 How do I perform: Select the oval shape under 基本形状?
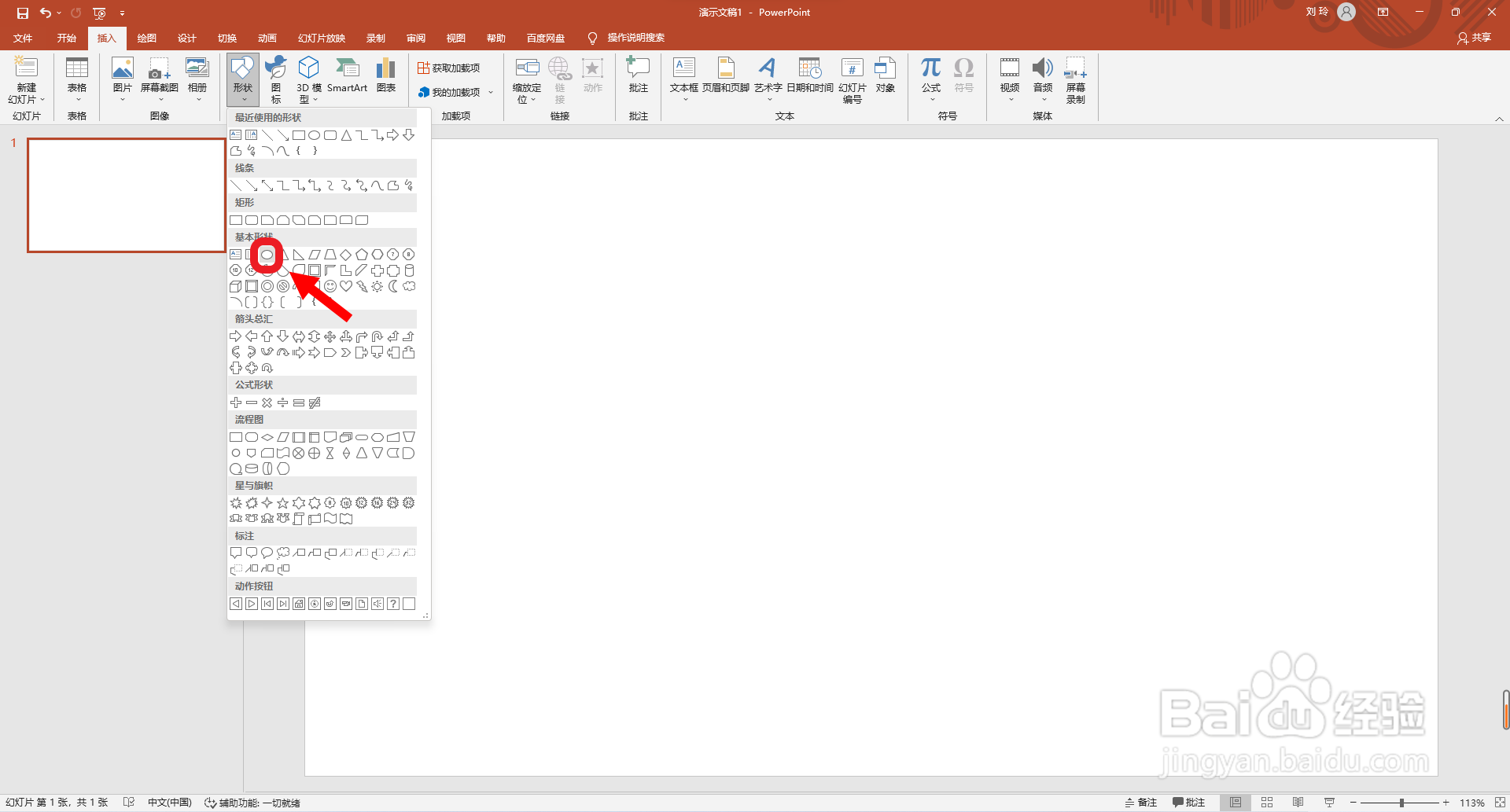tap(267, 255)
